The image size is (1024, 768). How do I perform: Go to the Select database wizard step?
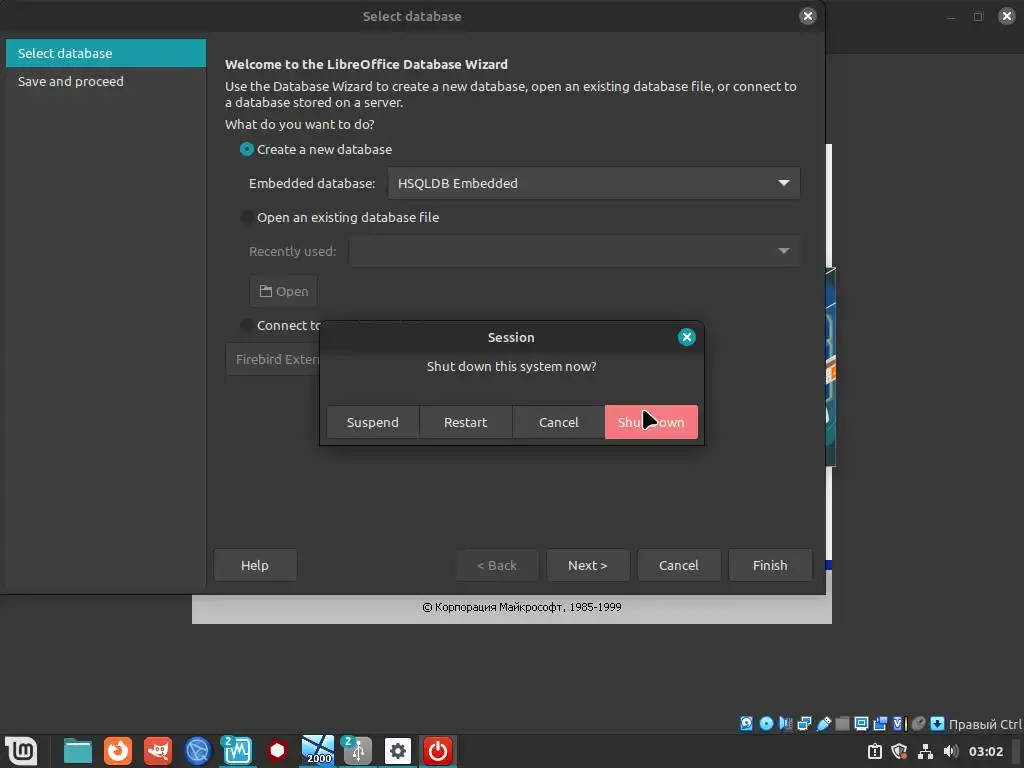coord(106,53)
